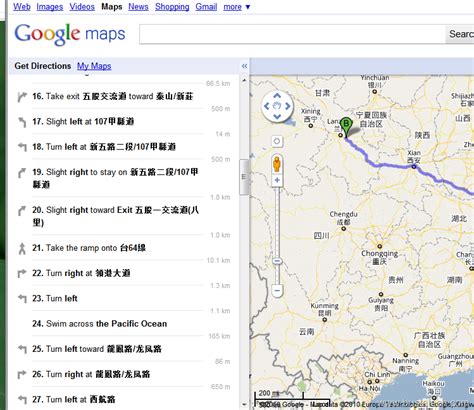Click the slight-left arrow icon for step 17
This screenshot has width=474, height=410.
coord(22,122)
